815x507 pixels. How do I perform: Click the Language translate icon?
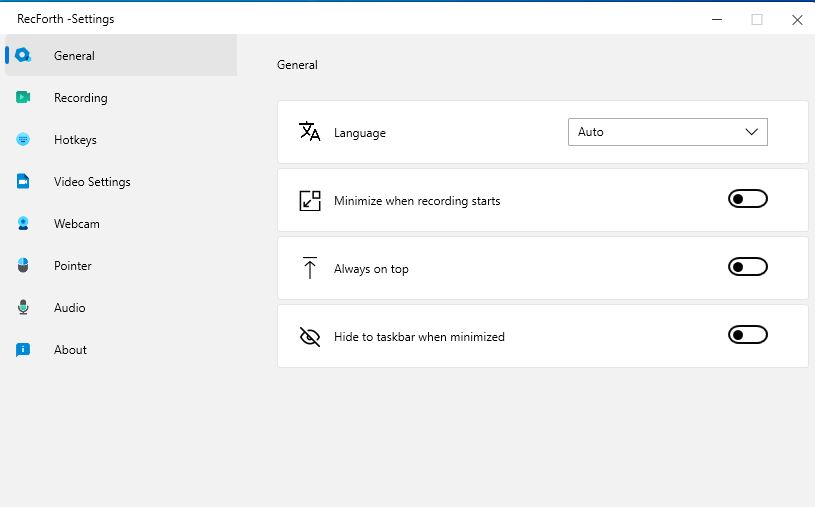point(309,132)
